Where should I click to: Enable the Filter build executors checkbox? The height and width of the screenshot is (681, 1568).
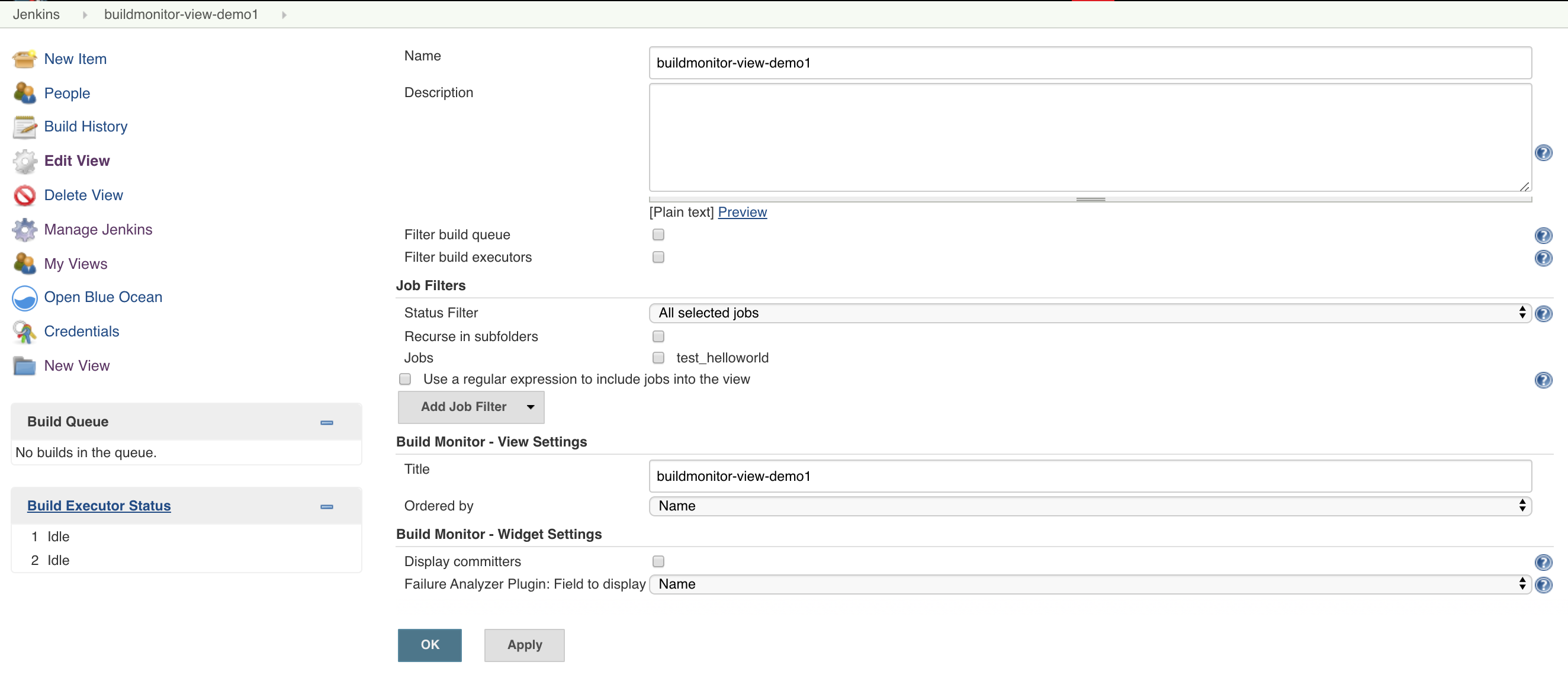[x=658, y=258]
